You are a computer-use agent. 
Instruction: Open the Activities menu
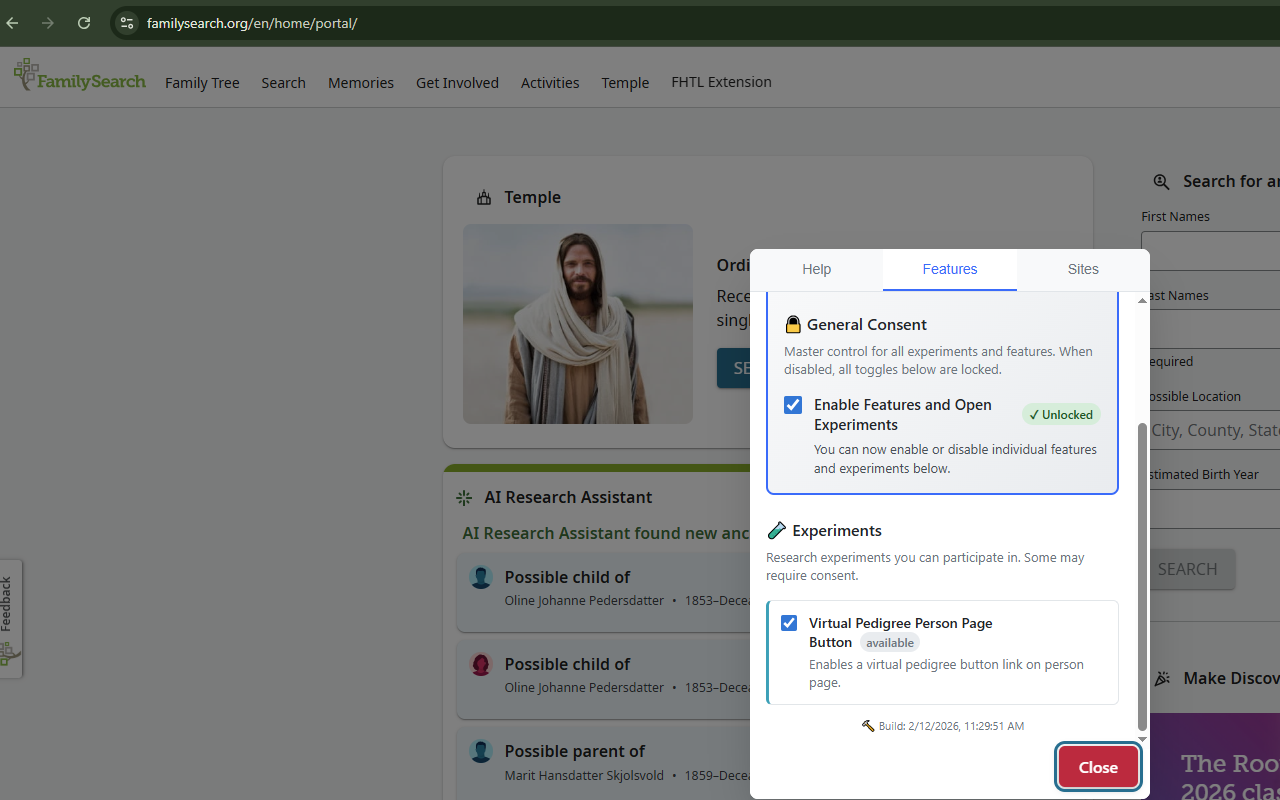point(550,83)
